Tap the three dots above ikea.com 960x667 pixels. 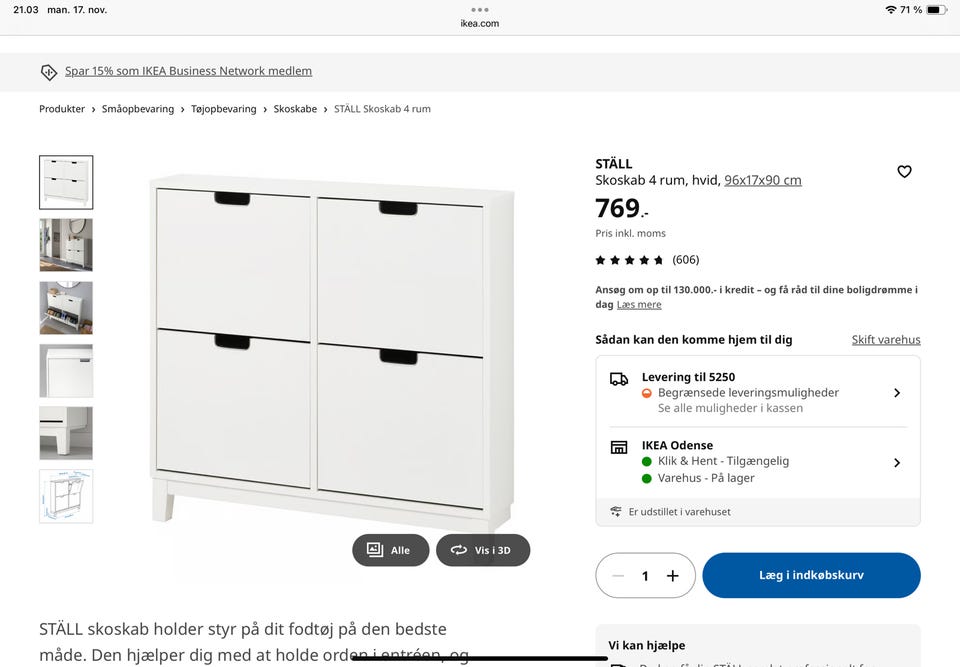click(480, 10)
